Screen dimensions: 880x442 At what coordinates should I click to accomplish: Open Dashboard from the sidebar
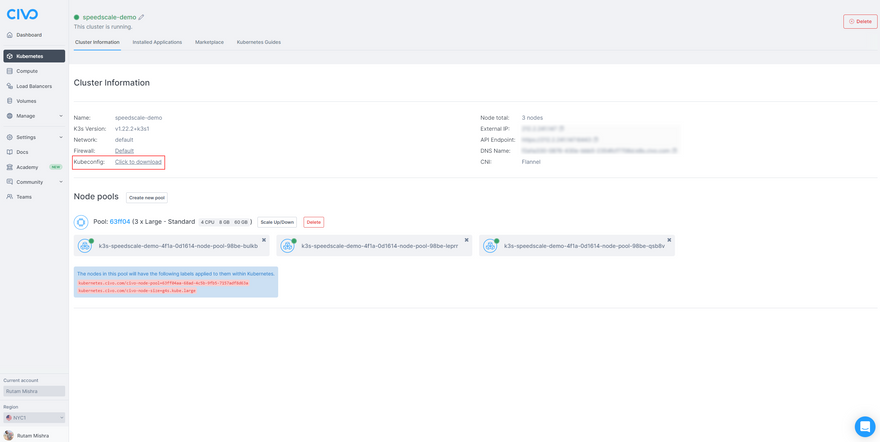click(28, 35)
